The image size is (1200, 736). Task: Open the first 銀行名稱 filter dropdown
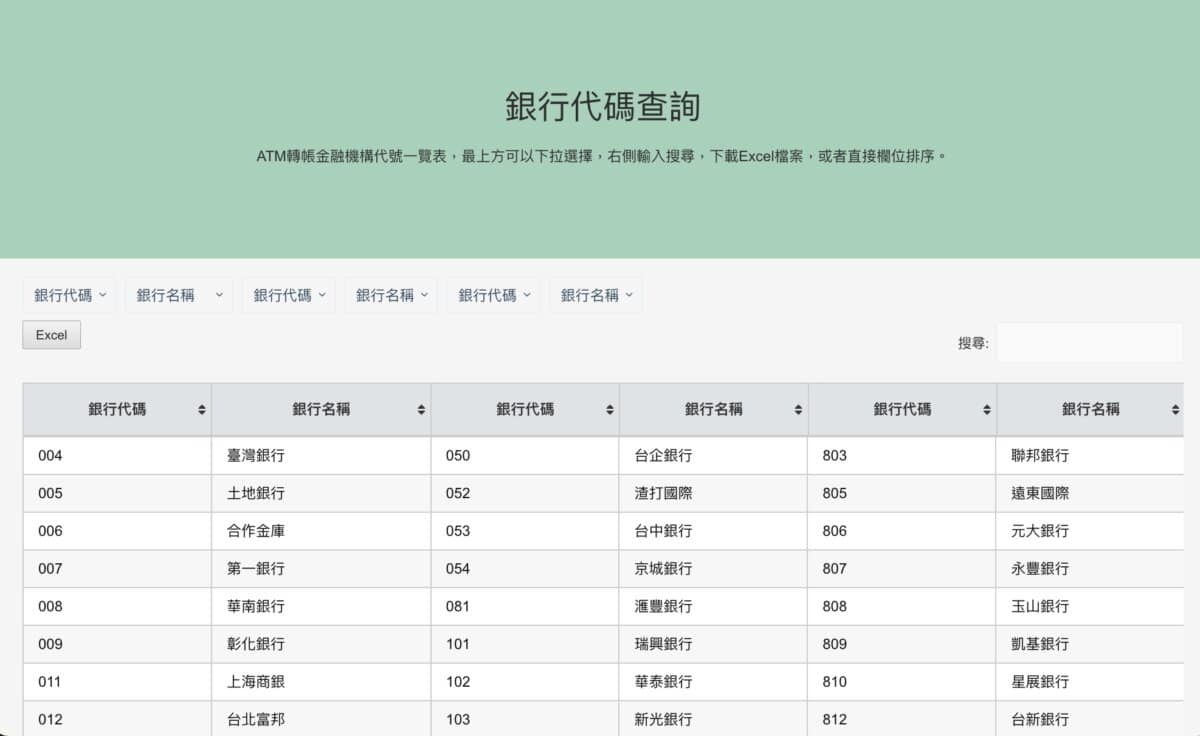178,294
